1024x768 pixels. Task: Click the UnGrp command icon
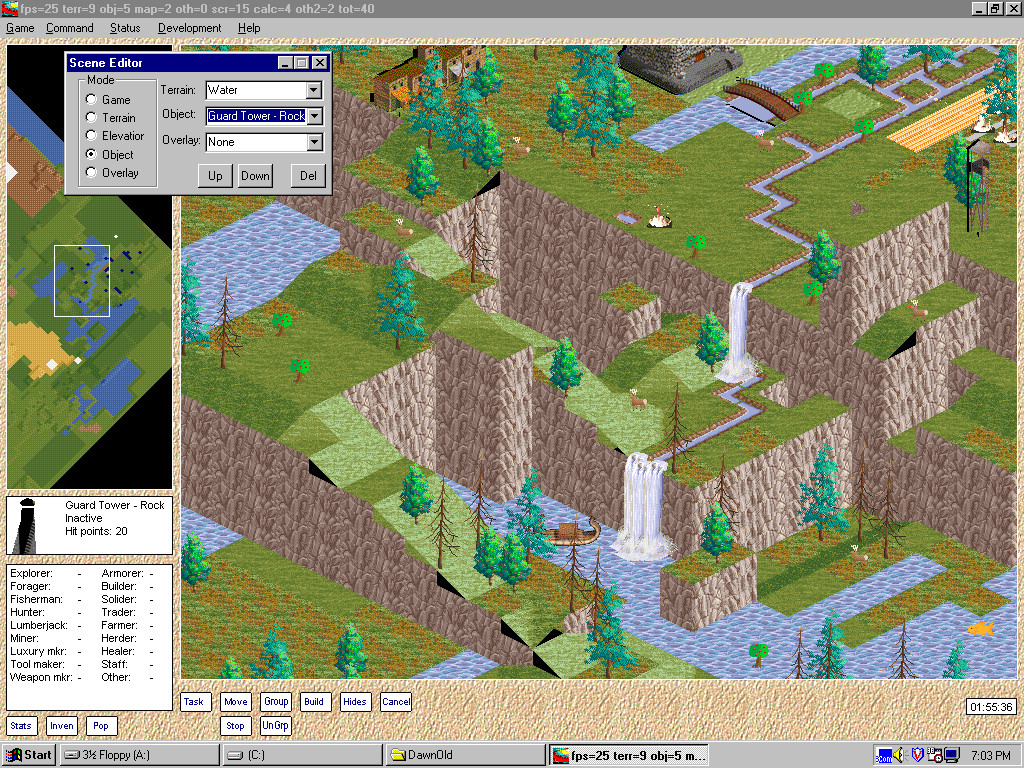274,725
